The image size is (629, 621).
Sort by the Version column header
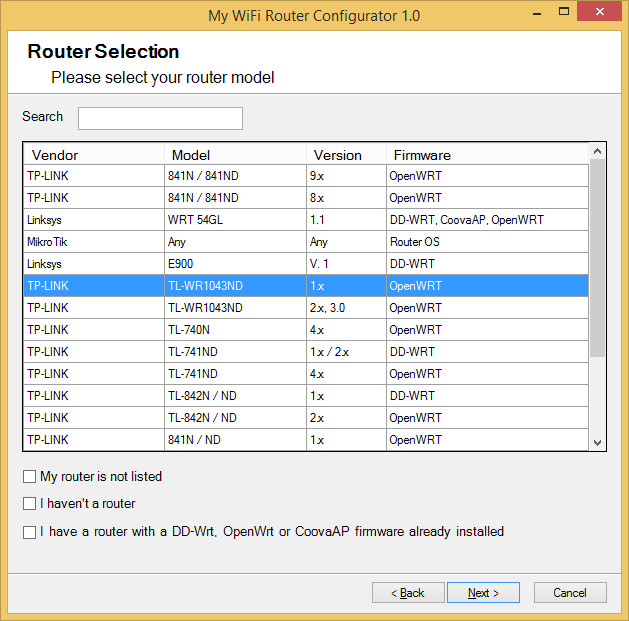pos(347,155)
